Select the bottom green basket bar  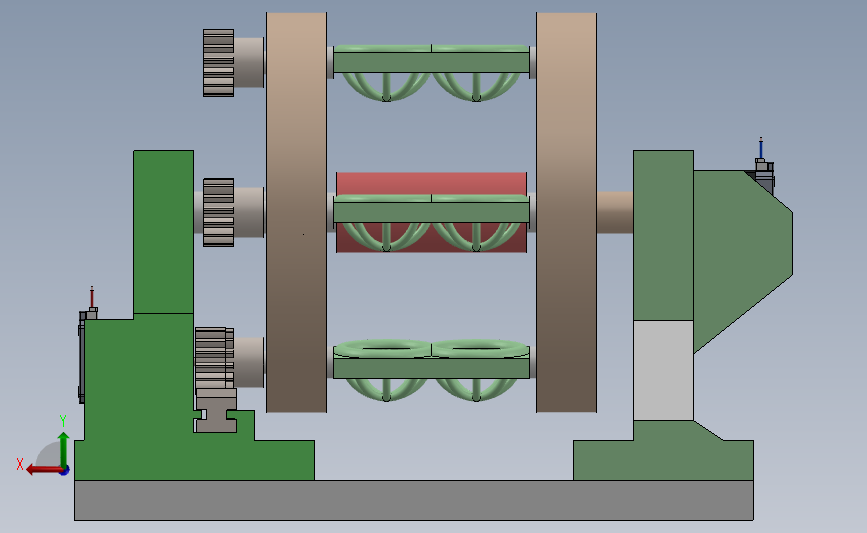click(x=431, y=368)
